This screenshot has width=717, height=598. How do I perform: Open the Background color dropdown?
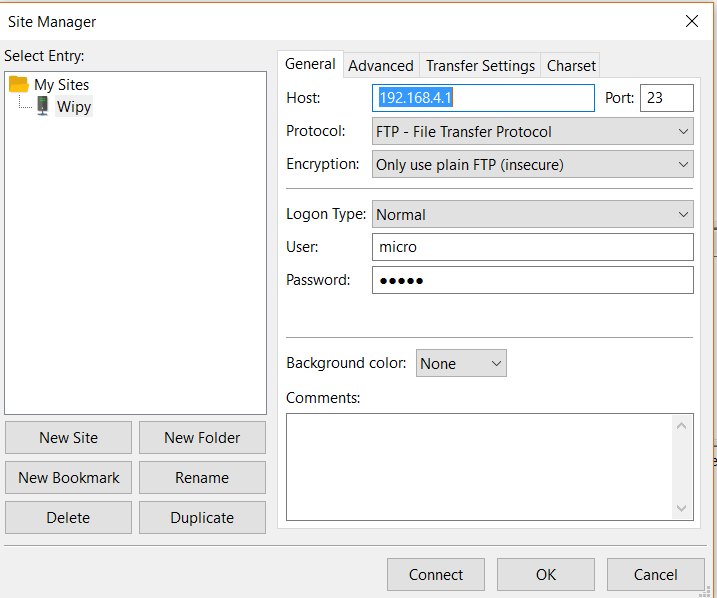coord(461,363)
